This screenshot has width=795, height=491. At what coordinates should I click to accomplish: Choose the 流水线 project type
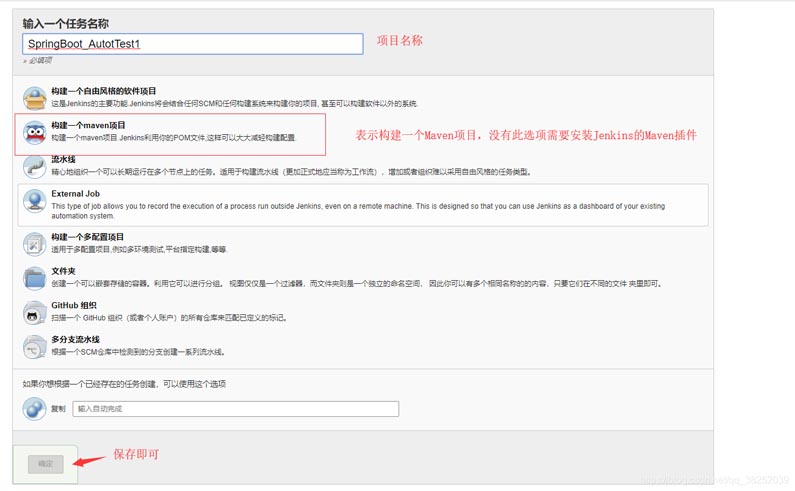click(64, 160)
